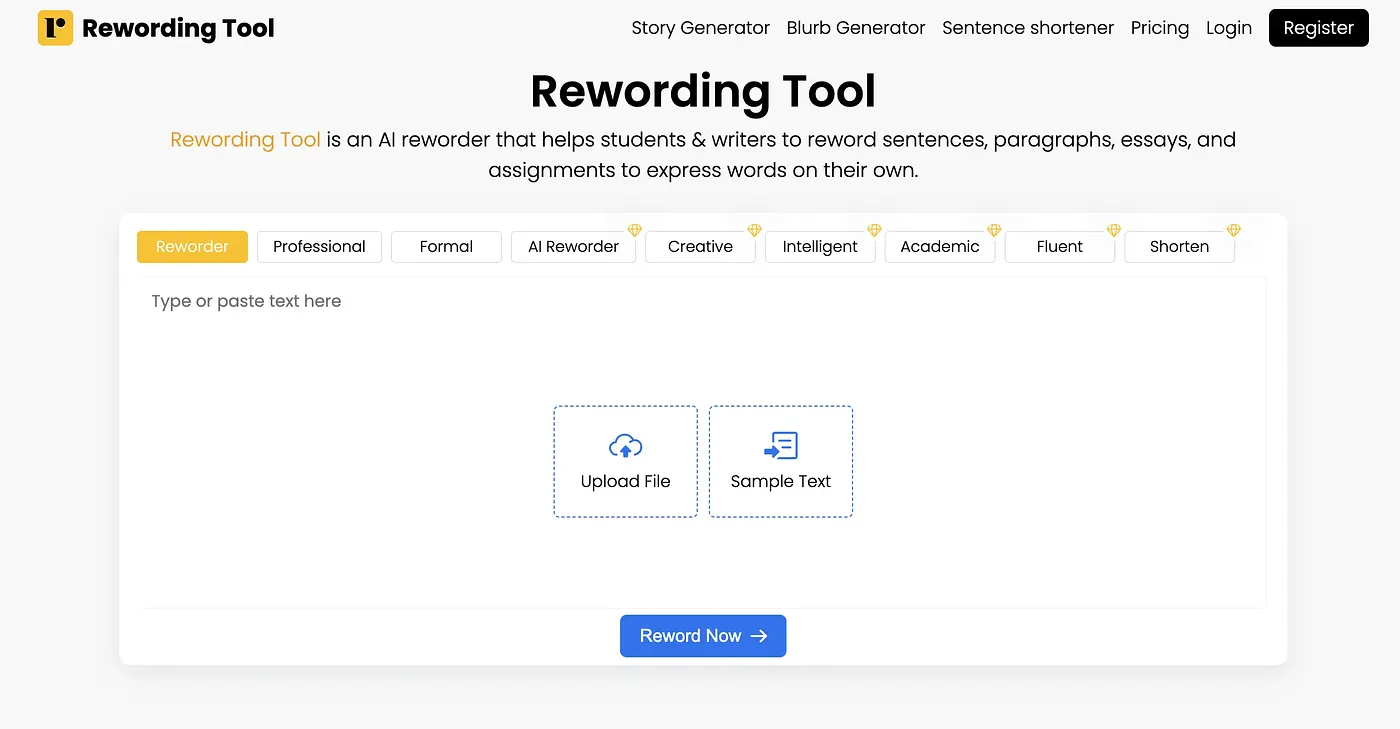Go to the Blurb Generator page
This screenshot has height=729, width=1400.
click(x=856, y=28)
